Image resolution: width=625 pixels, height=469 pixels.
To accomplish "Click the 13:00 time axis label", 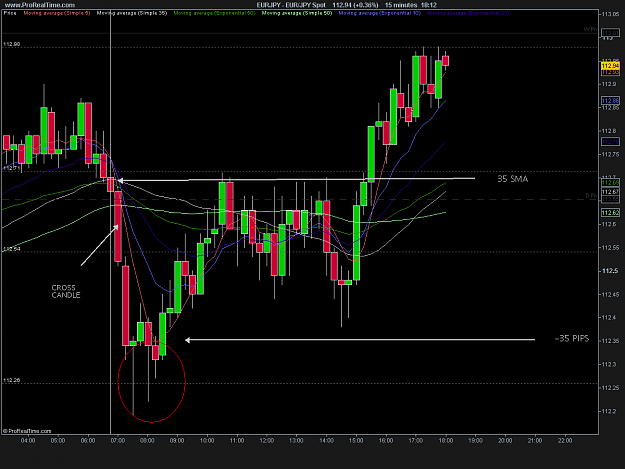I will [x=296, y=440].
